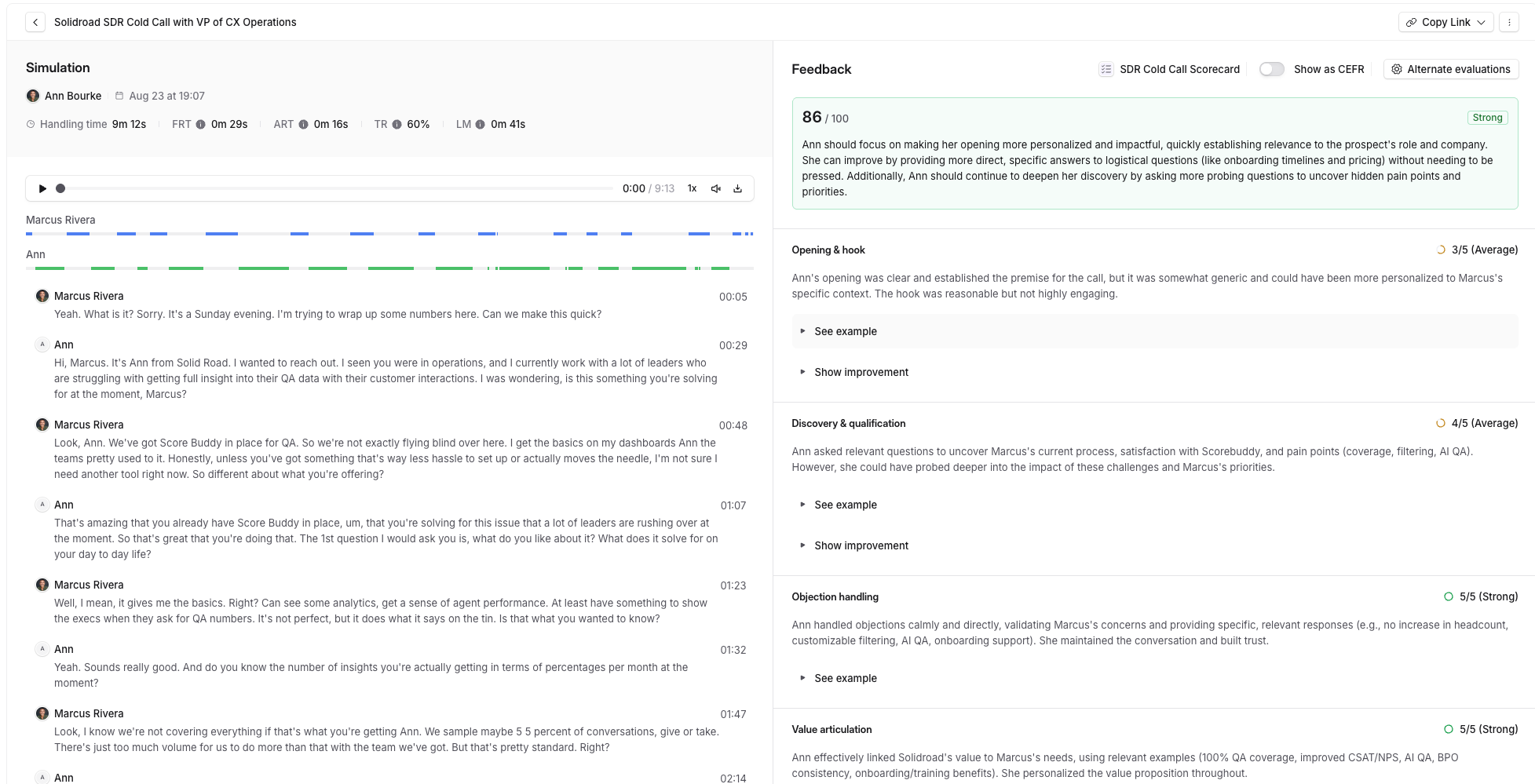The width and height of the screenshot is (1535, 784).
Task: Select the Discovery & qualification section heading
Action: [849, 423]
